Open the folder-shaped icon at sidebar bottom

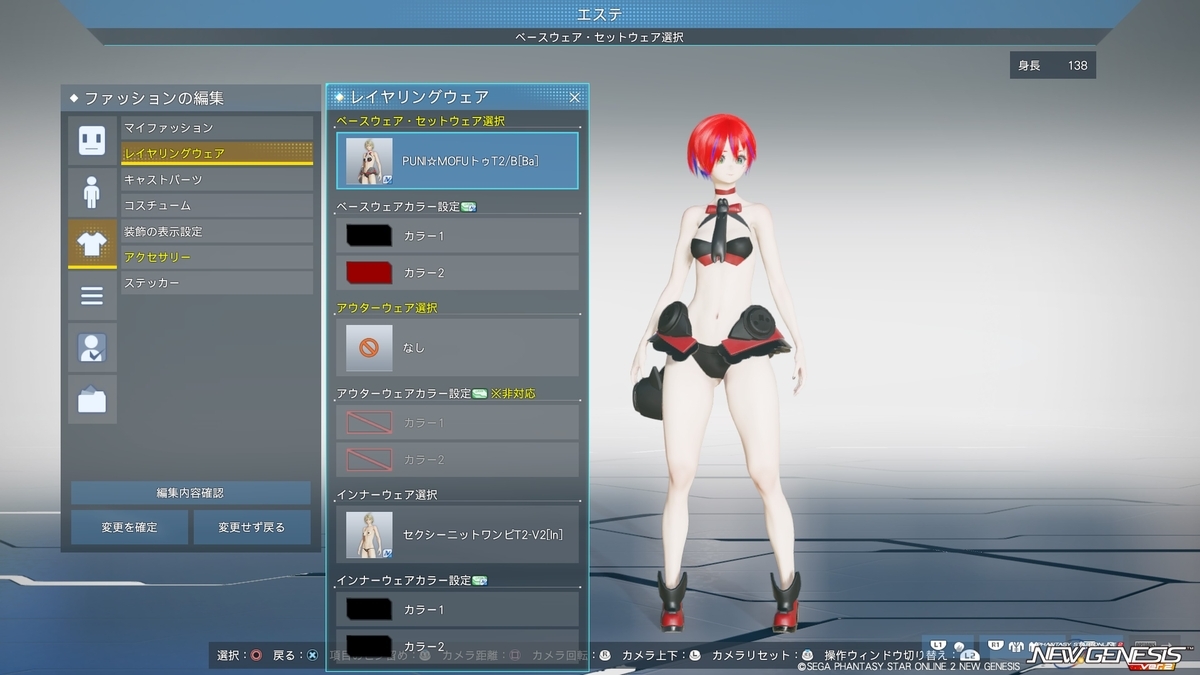click(x=92, y=400)
